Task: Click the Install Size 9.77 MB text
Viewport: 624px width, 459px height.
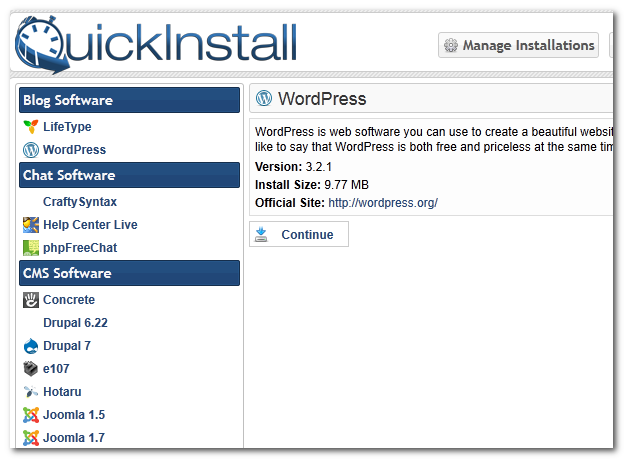Action: tap(312, 185)
